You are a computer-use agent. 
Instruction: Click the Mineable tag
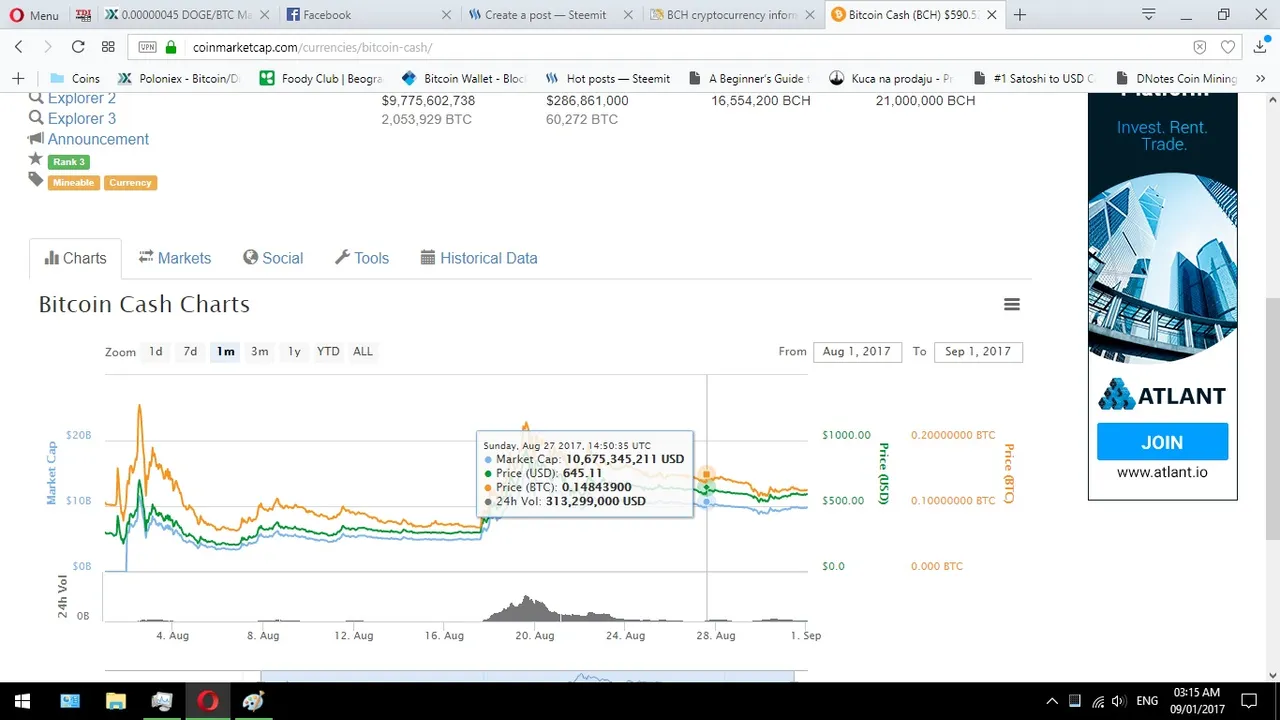point(73,183)
